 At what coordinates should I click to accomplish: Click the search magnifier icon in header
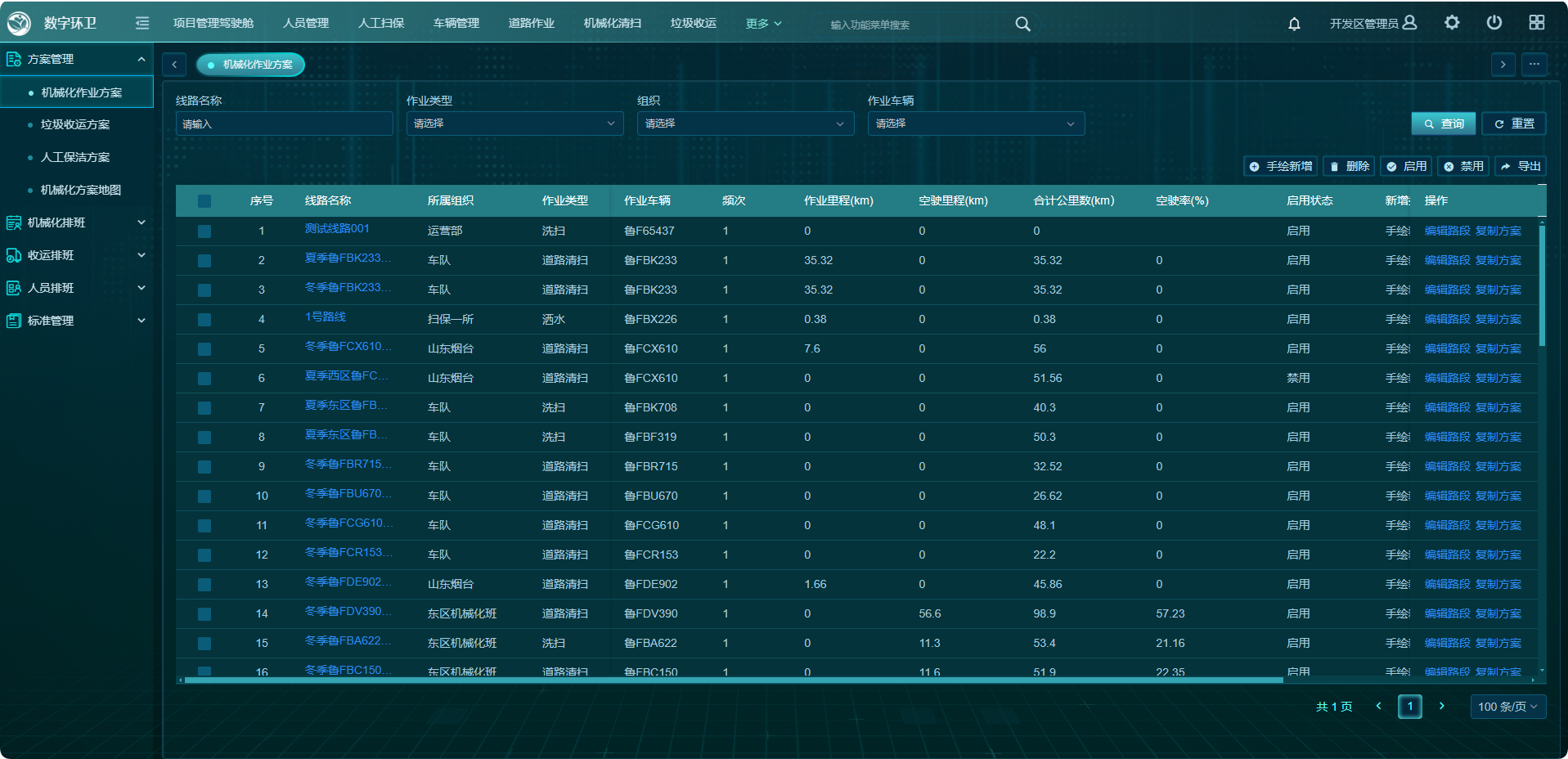click(x=1022, y=25)
